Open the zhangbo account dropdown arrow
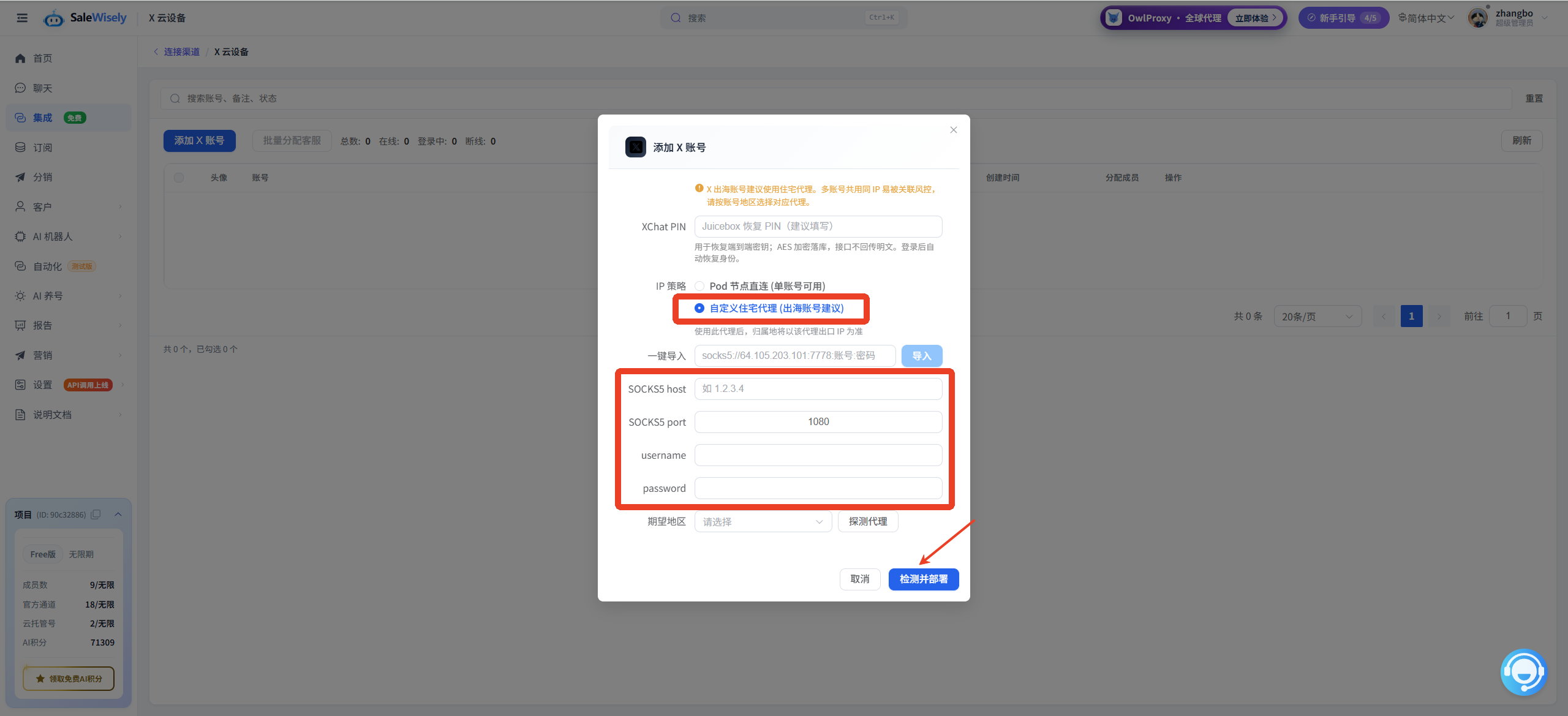 [x=1545, y=18]
